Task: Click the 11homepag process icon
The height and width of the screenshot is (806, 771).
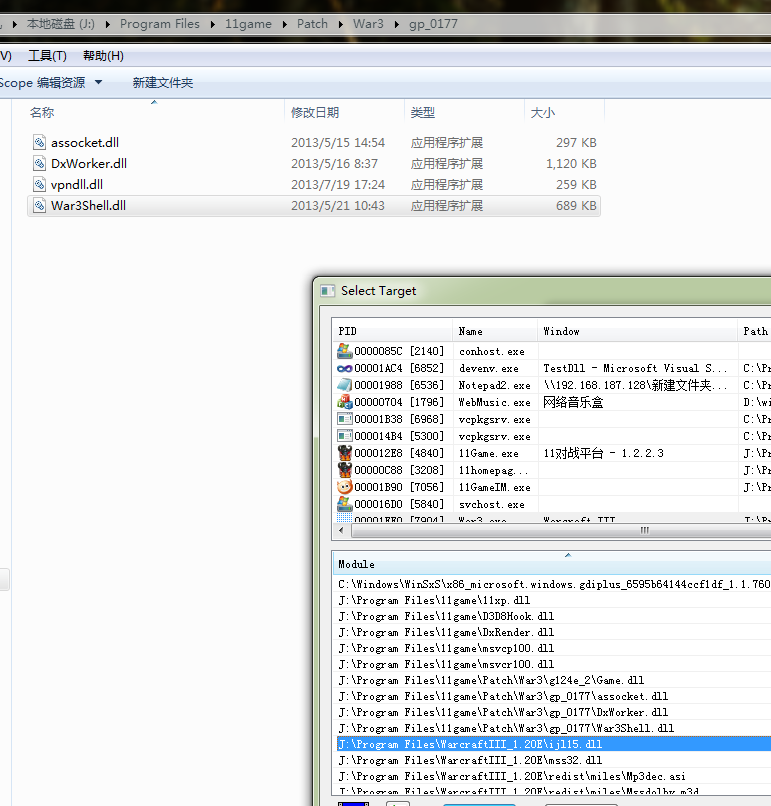Action: 344,470
